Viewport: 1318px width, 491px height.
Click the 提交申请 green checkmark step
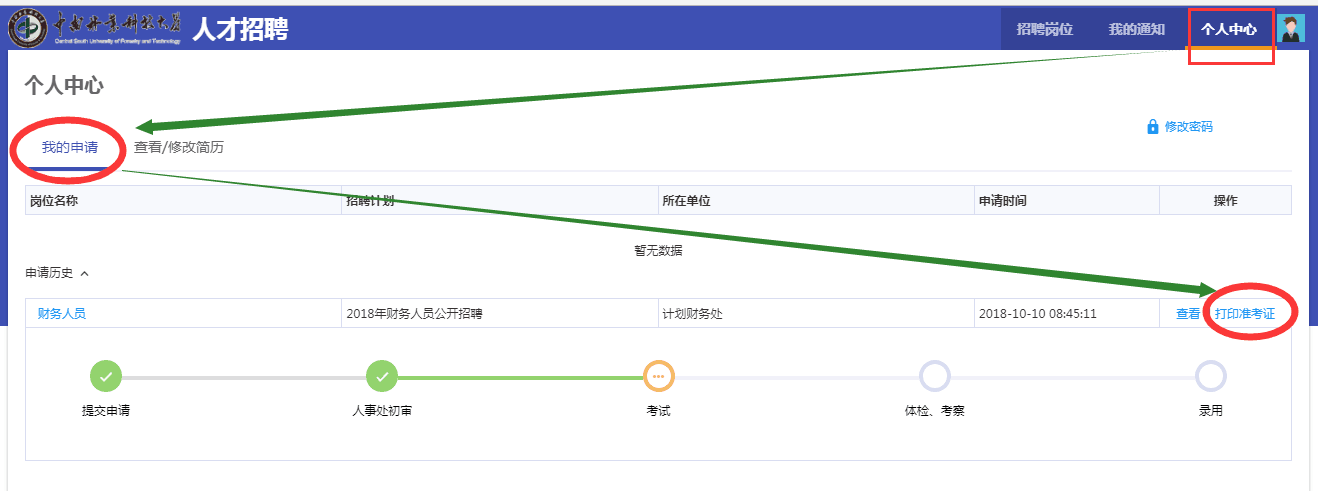106,376
